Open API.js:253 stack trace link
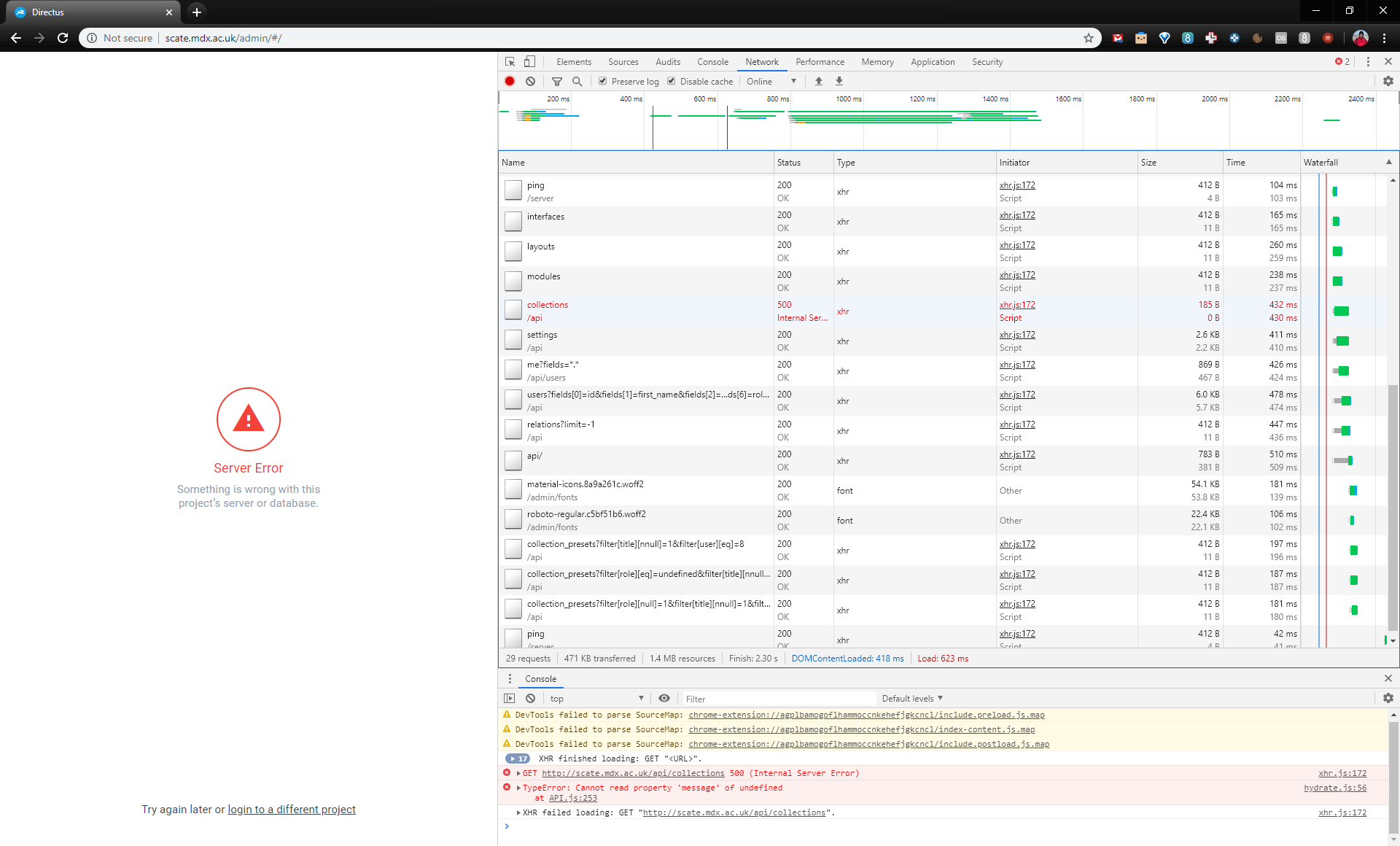Image resolution: width=1400 pixels, height=846 pixels. pyautogui.click(x=572, y=798)
